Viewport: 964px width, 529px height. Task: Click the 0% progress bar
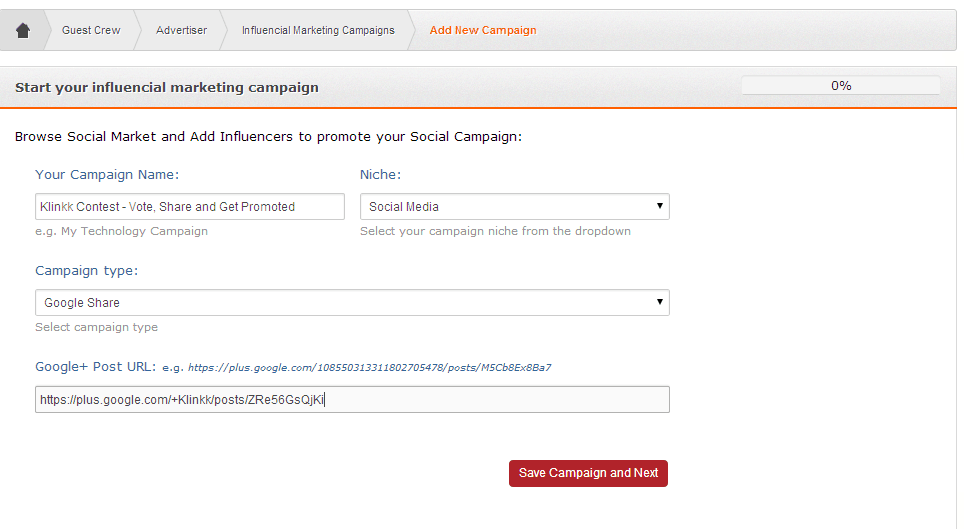[x=840, y=86]
